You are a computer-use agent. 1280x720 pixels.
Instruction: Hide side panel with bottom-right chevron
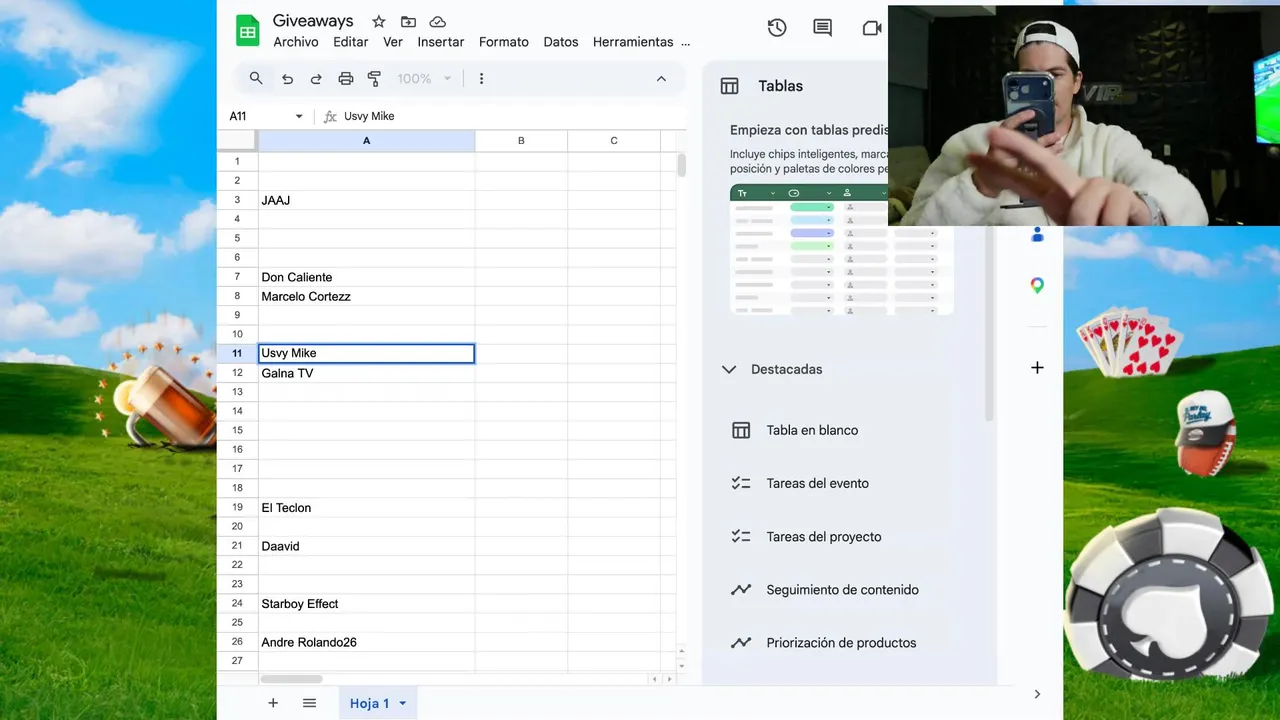[1037, 694]
